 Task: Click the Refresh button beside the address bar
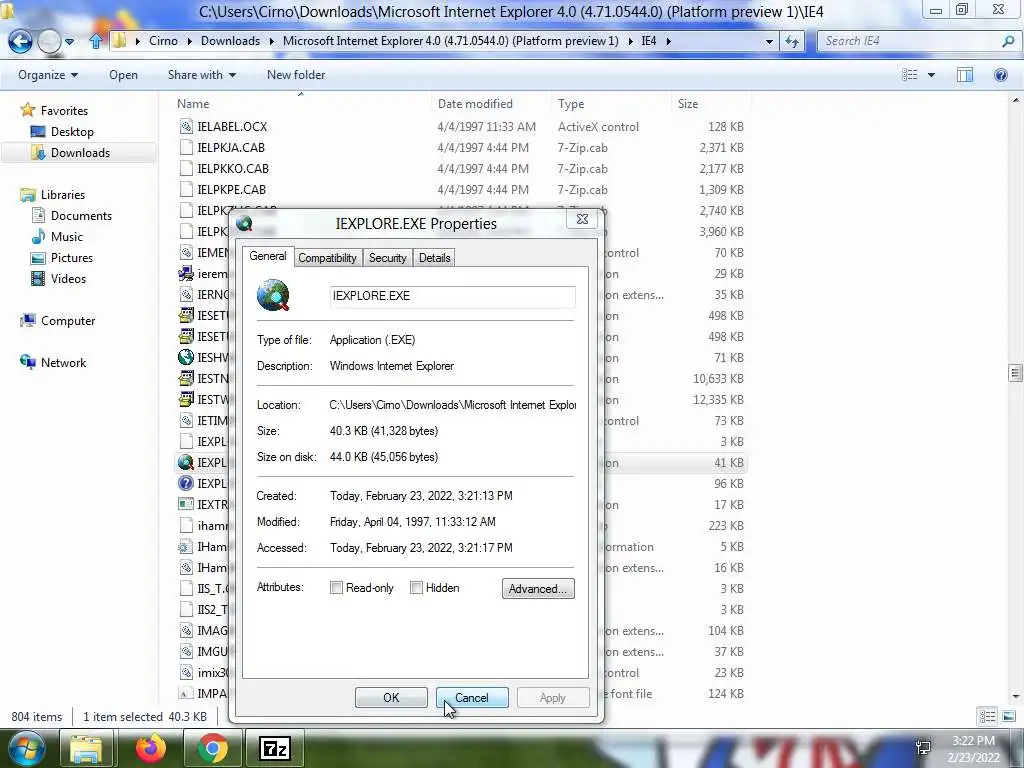(x=792, y=41)
